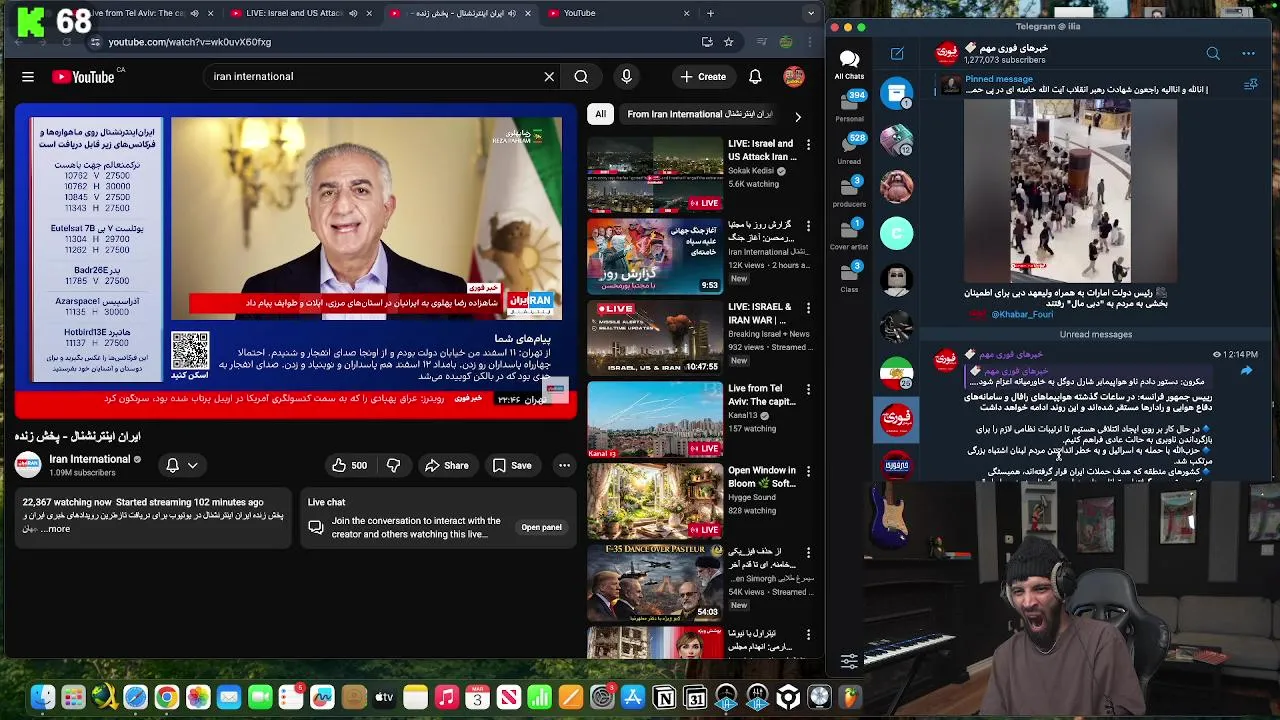Open the Iran International channel name link
1280x720 pixels.
[90, 459]
